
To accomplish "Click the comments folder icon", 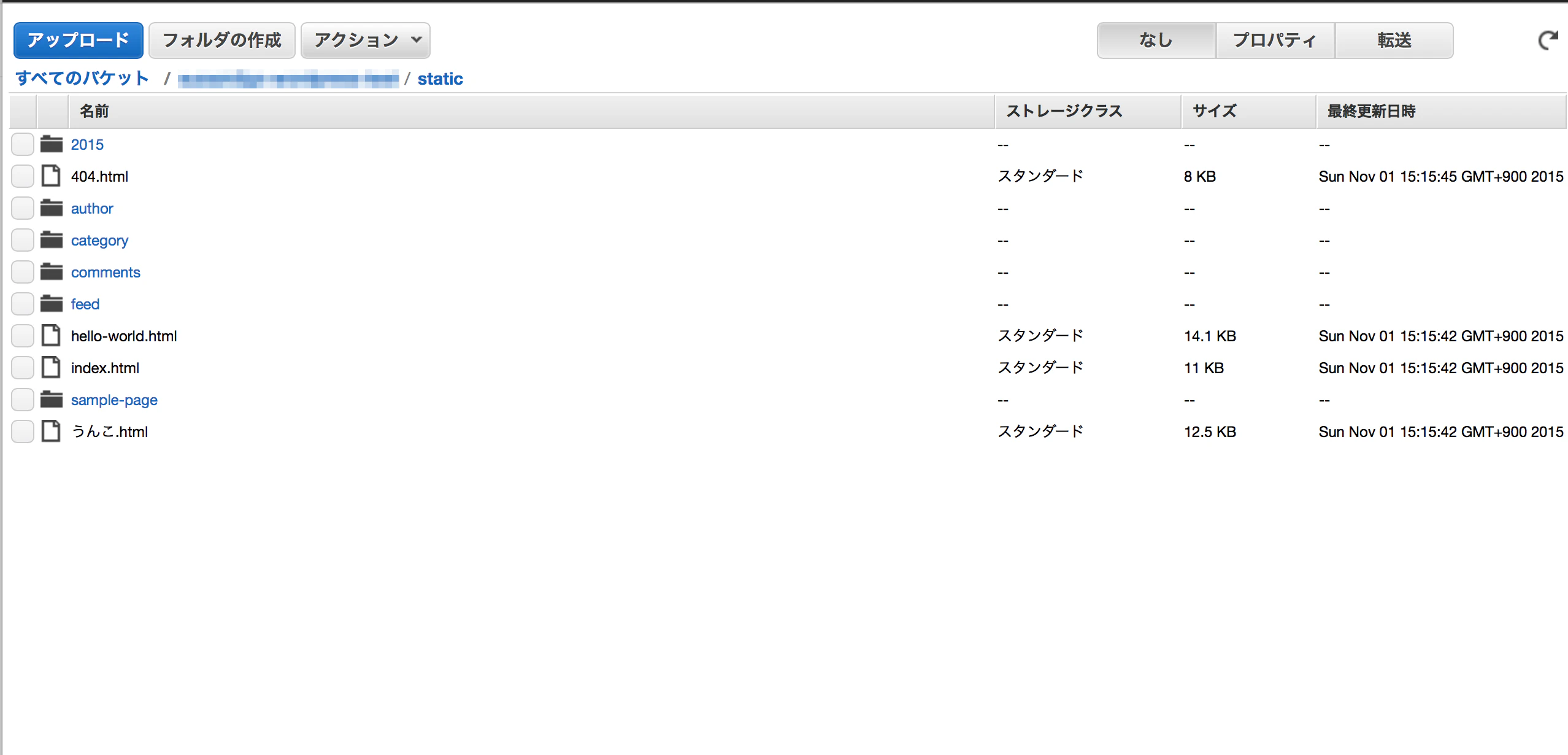I will coord(52,272).
